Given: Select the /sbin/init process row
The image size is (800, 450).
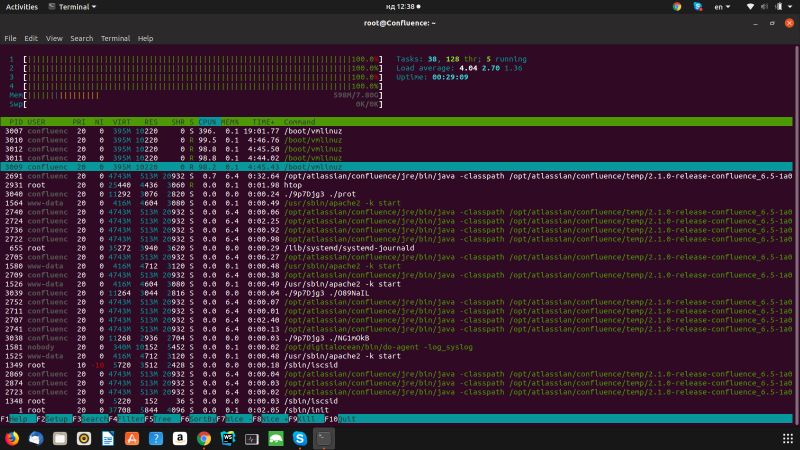Looking at the screenshot, I should tap(396, 410).
